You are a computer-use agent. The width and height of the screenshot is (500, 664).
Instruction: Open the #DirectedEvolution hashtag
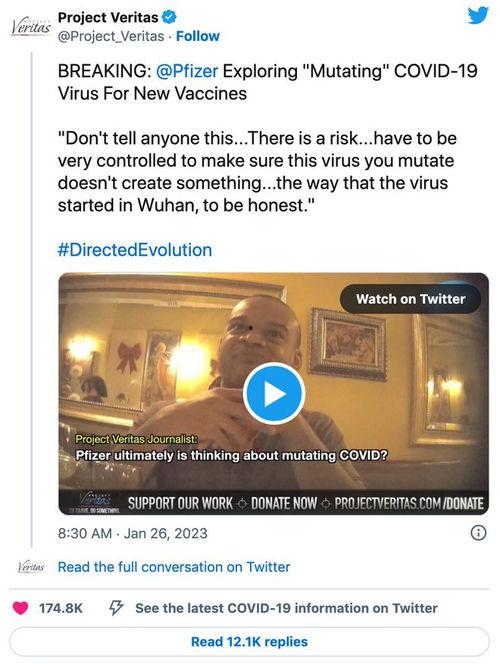click(x=135, y=250)
